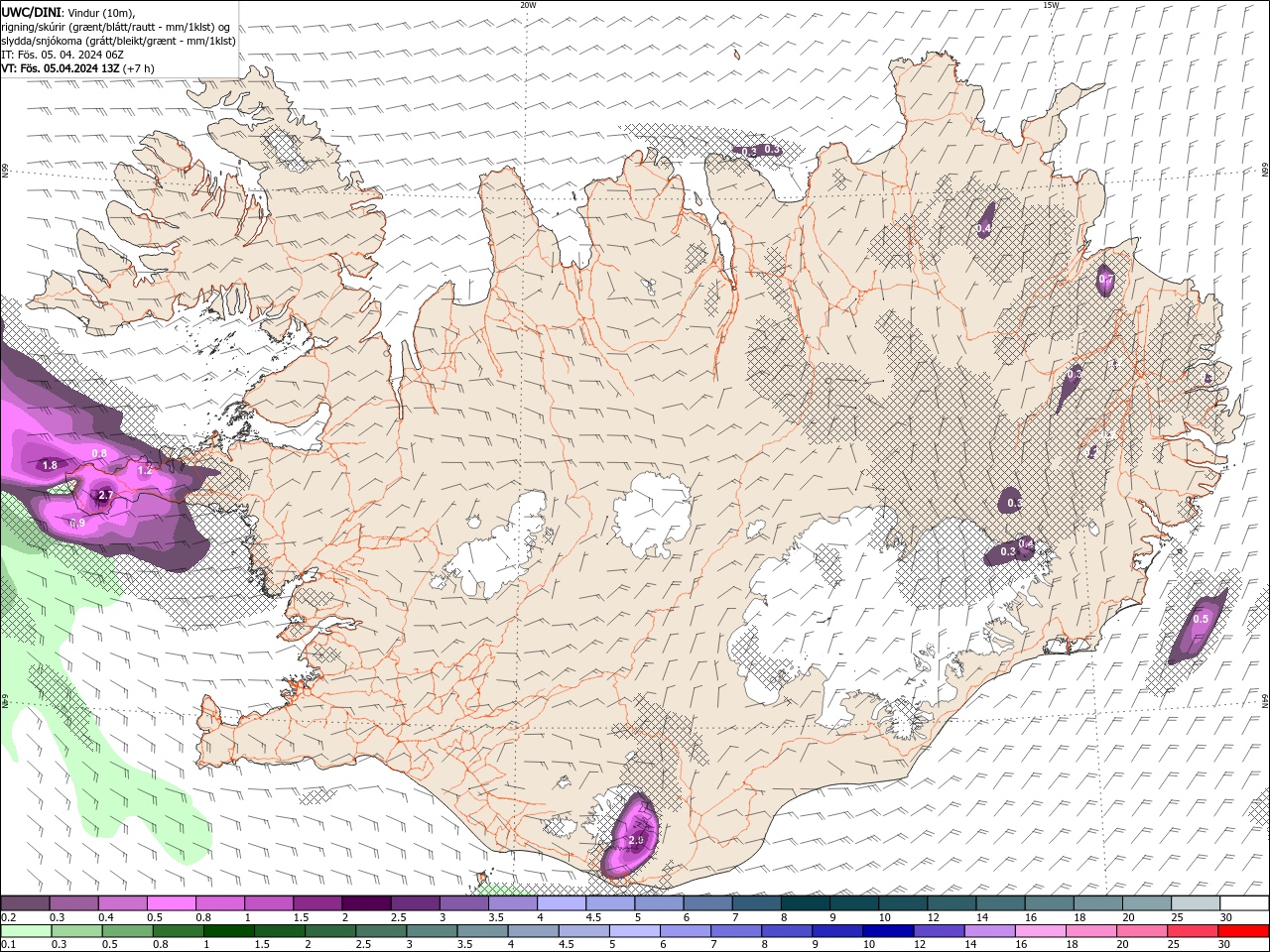Click the 'rigning/skúrir' description line in the header

[x=116, y=27]
